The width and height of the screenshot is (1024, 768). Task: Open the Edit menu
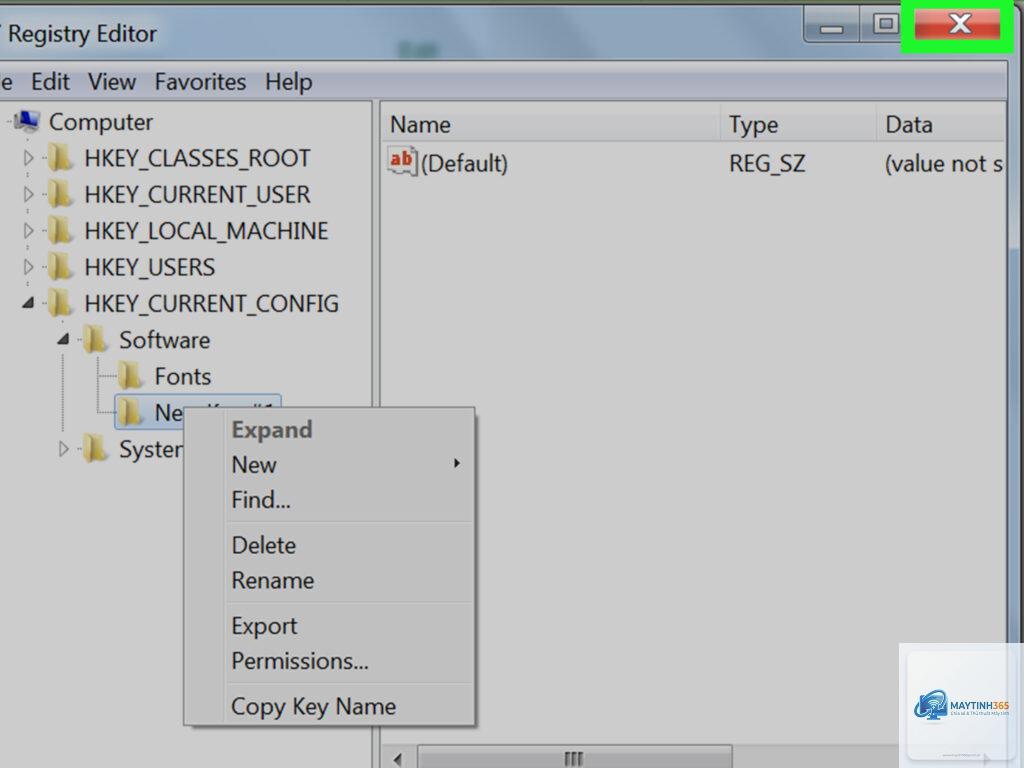point(50,82)
